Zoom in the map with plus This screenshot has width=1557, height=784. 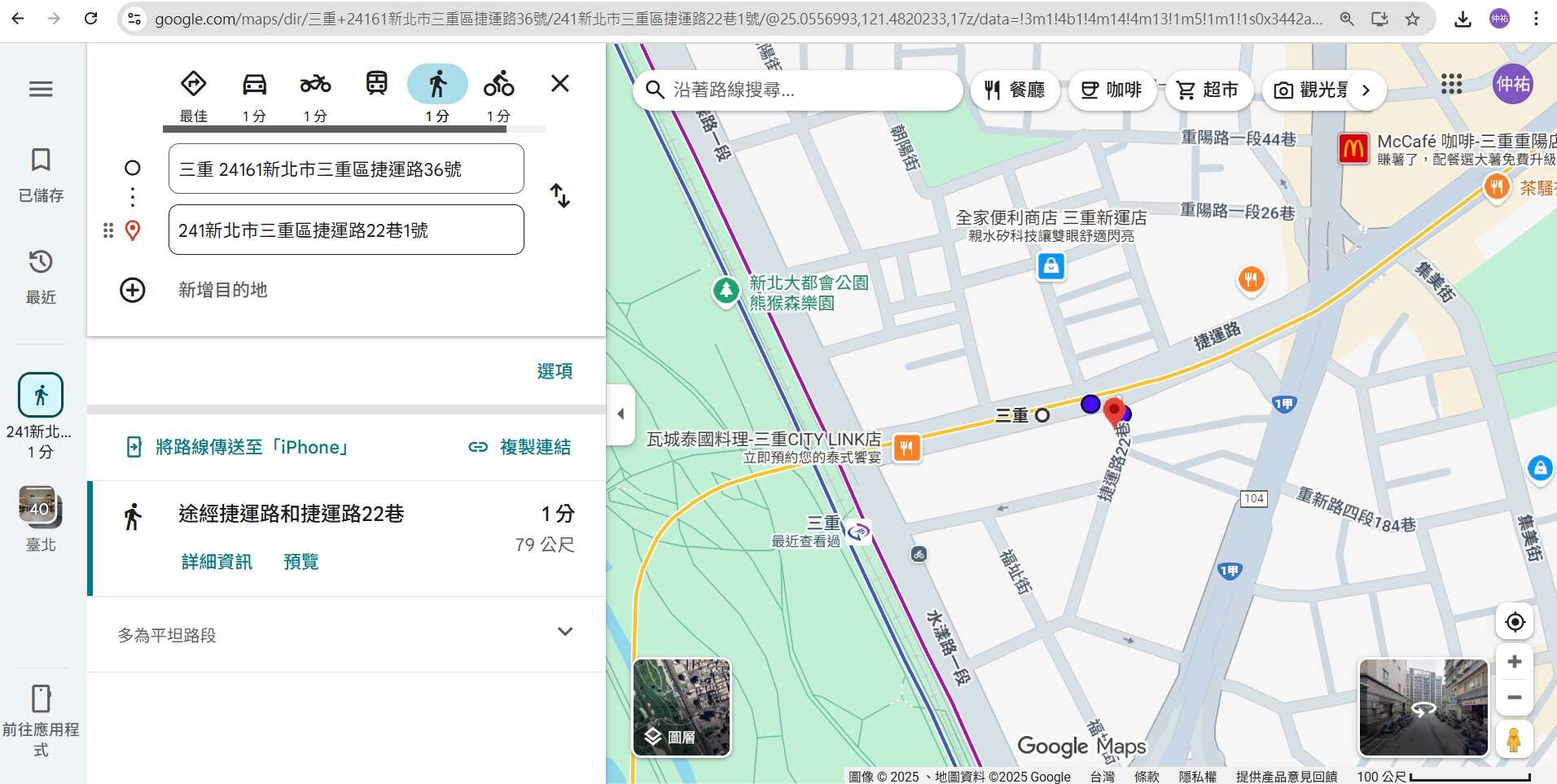1515,662
